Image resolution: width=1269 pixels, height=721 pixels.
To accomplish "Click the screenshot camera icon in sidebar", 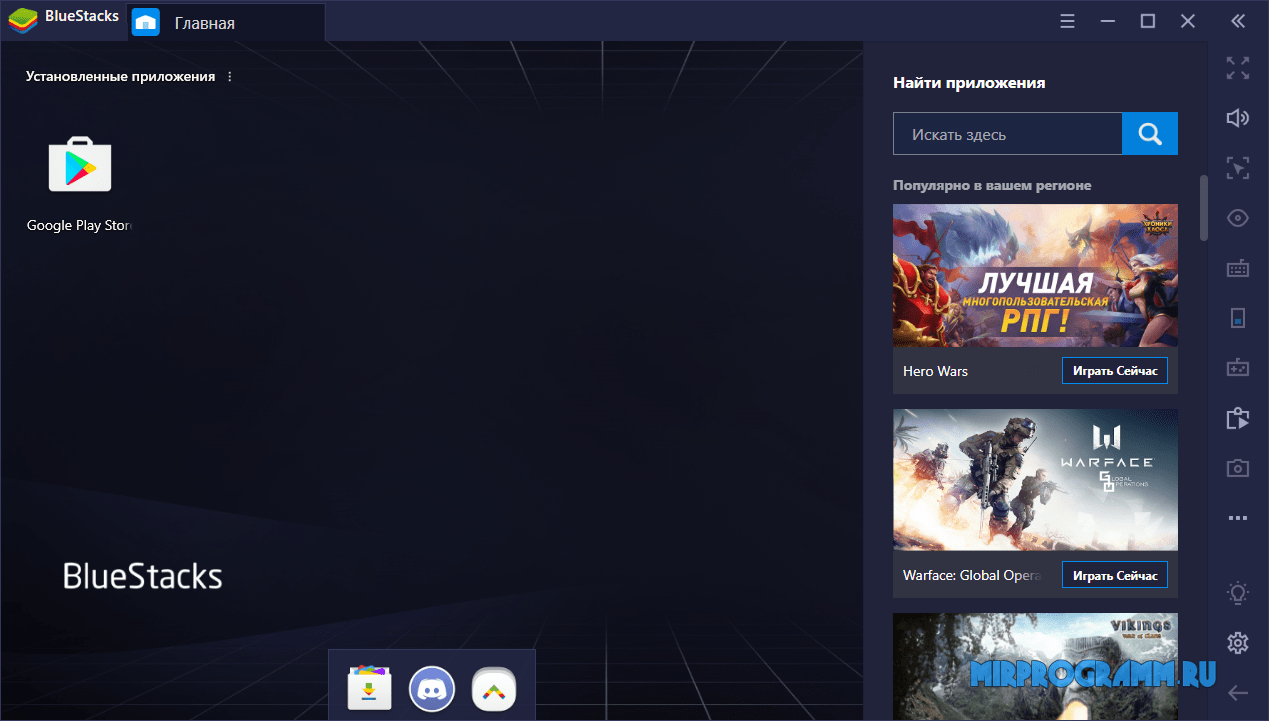I will click(x=1238, y=468).
